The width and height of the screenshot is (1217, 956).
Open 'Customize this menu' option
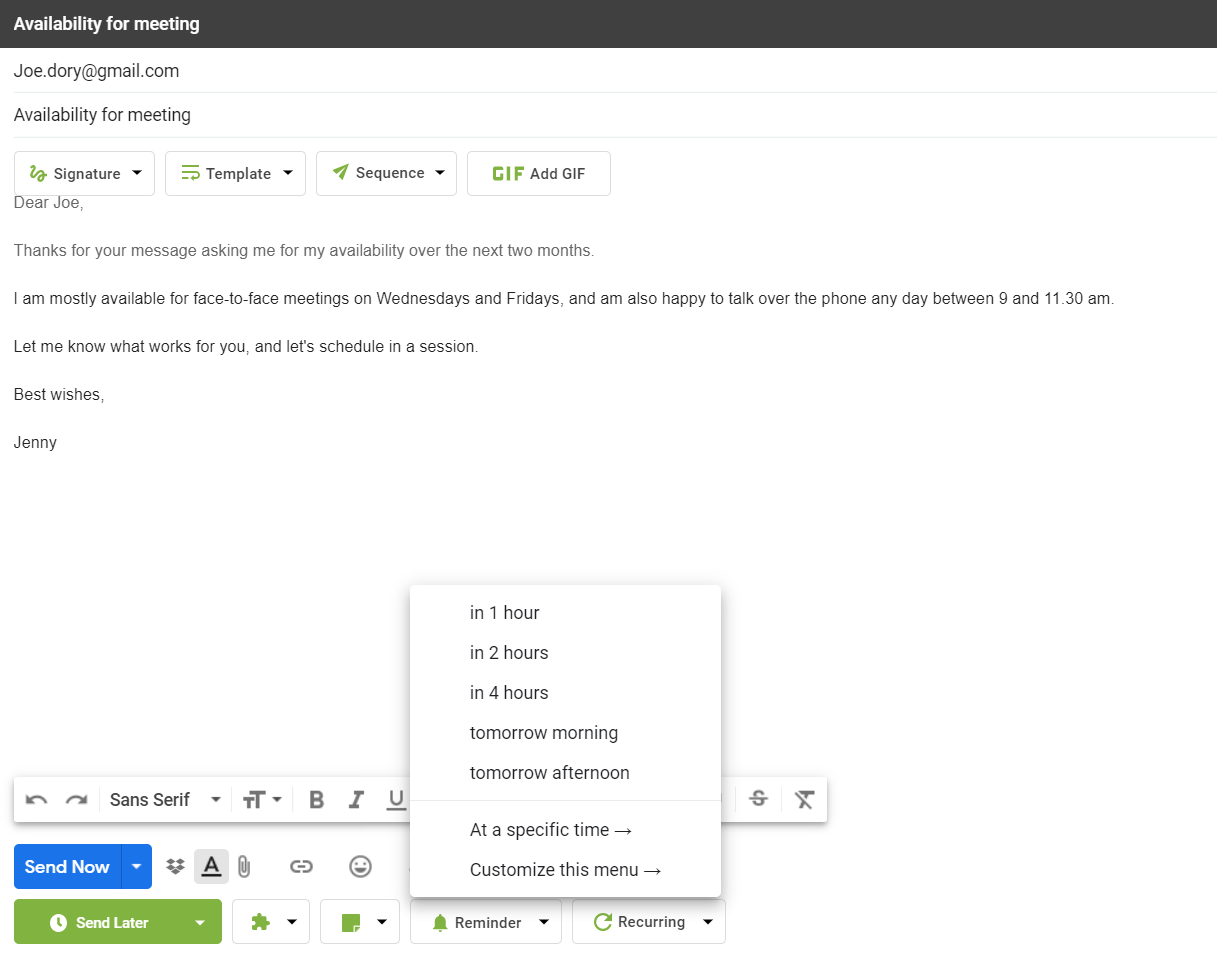pos(565,870)
